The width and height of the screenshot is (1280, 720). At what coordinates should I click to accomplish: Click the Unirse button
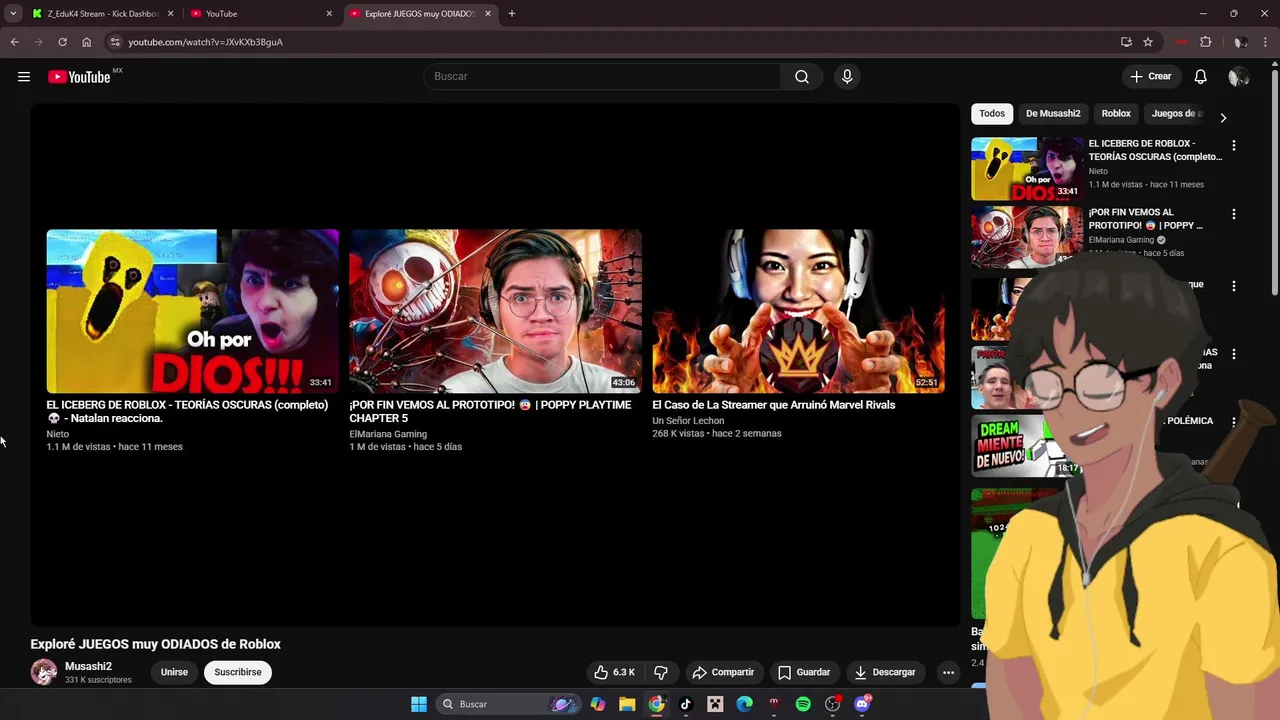click(x=174, y=672)
